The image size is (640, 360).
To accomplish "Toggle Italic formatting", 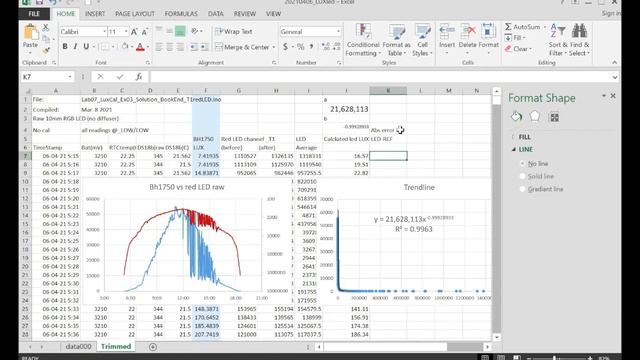I will coord(75,47).
